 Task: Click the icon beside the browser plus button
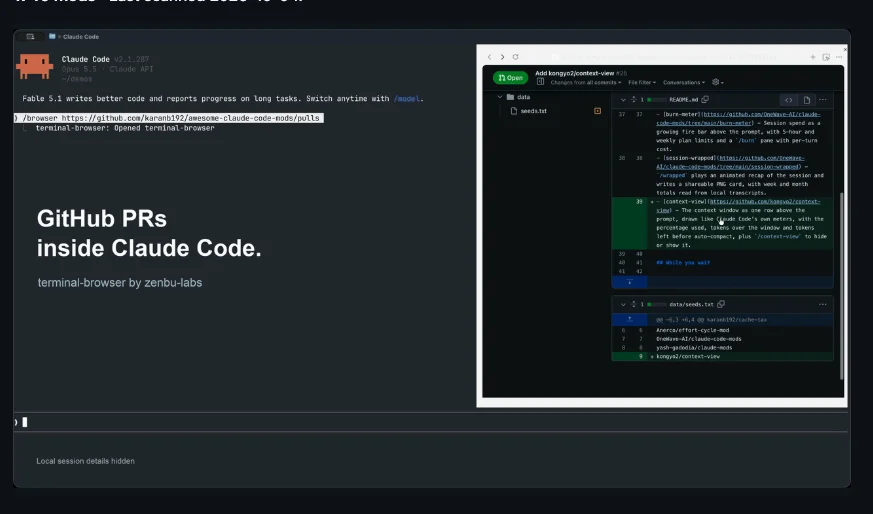click(826, 57)
